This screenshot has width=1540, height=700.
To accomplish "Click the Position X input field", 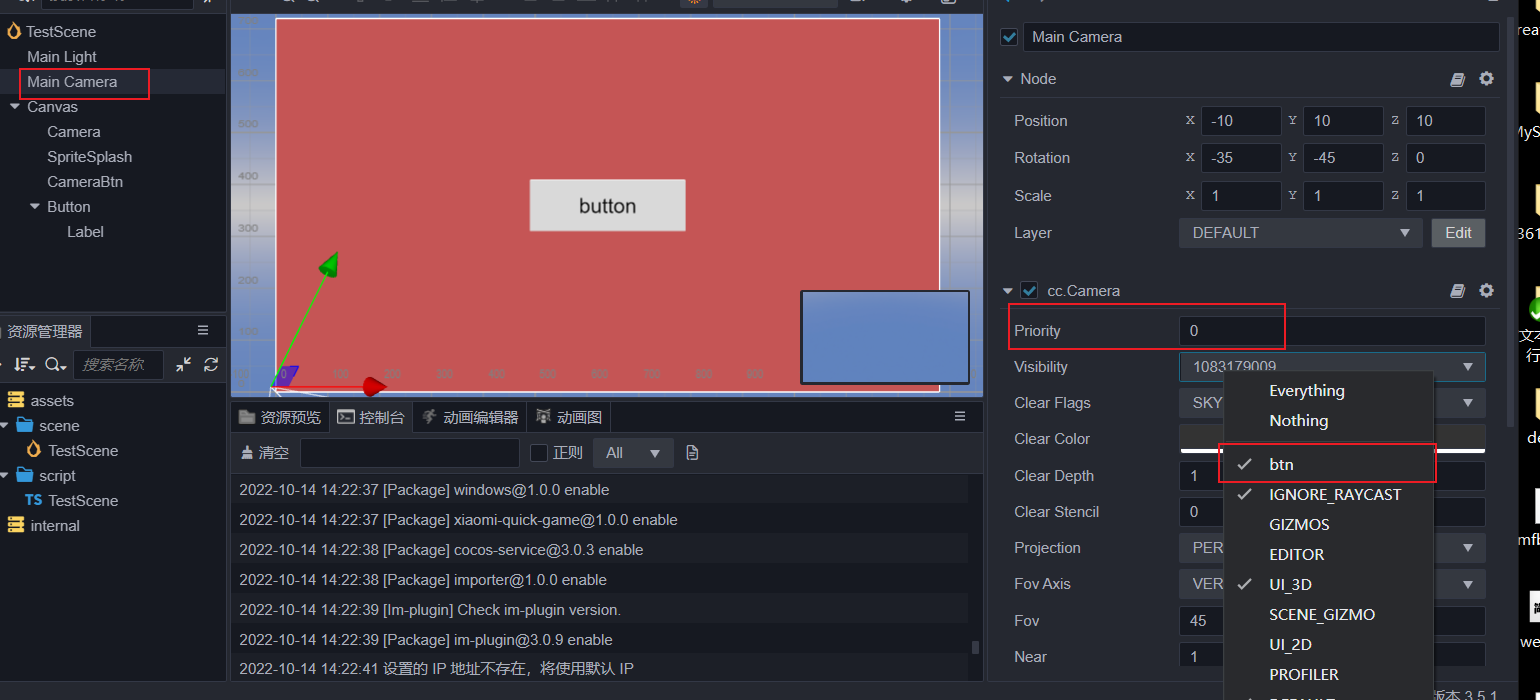I will coord(1241,121).
